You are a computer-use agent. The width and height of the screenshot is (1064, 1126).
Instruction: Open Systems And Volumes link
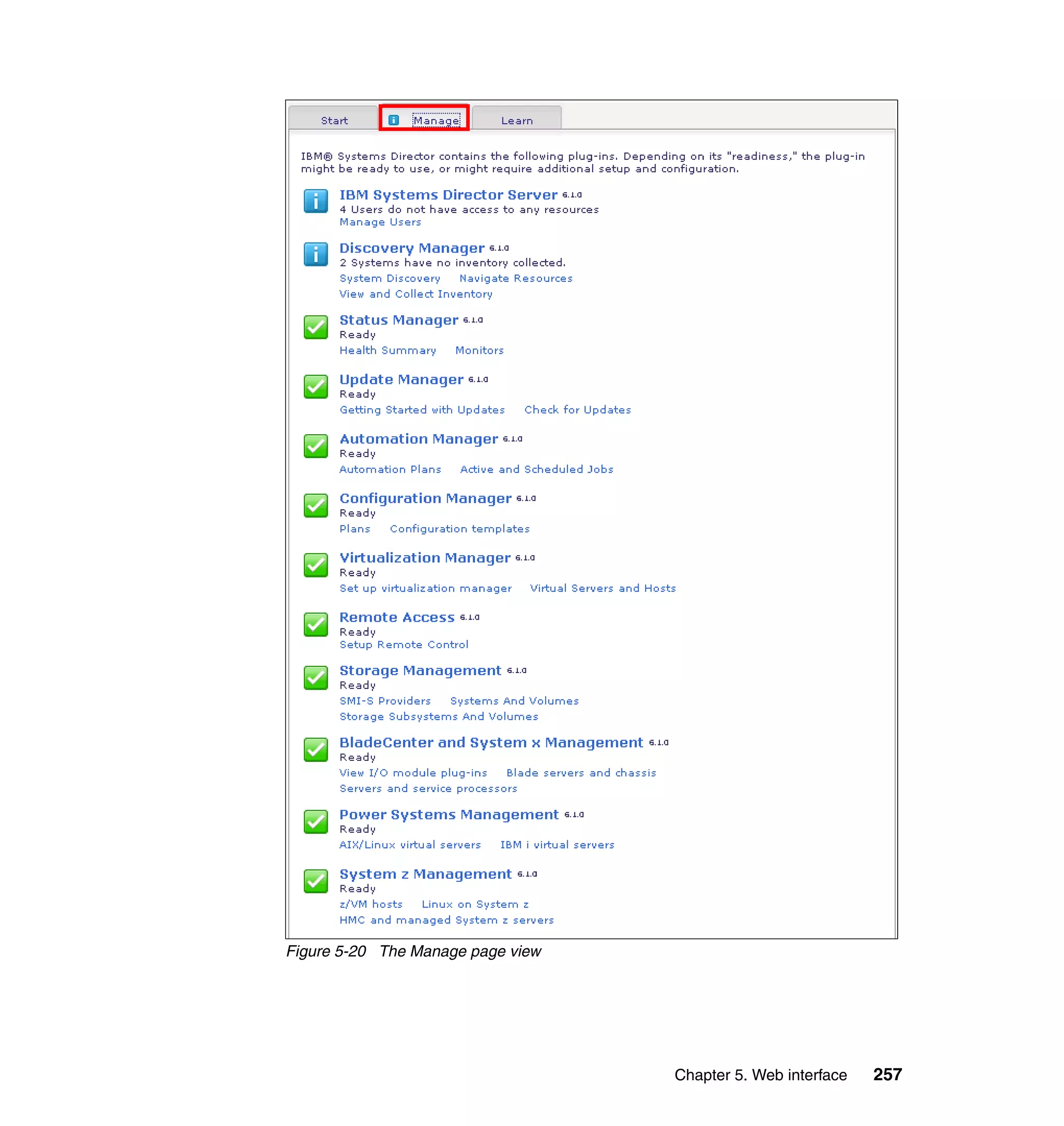[x=514, y=701]
